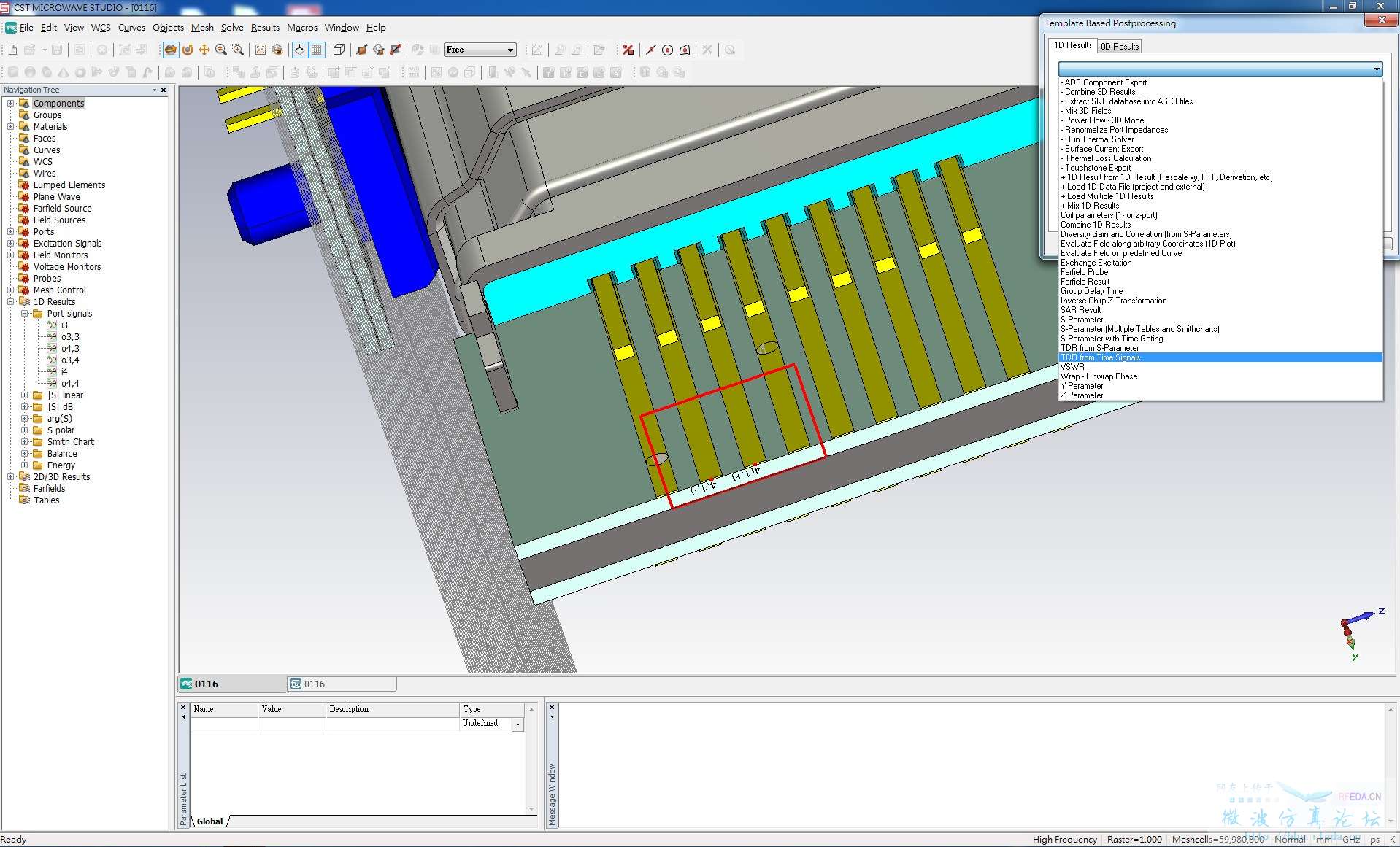Click the Zoom magnifier tool
This screenshot has width=1400, height=847.
click(221, 50)
